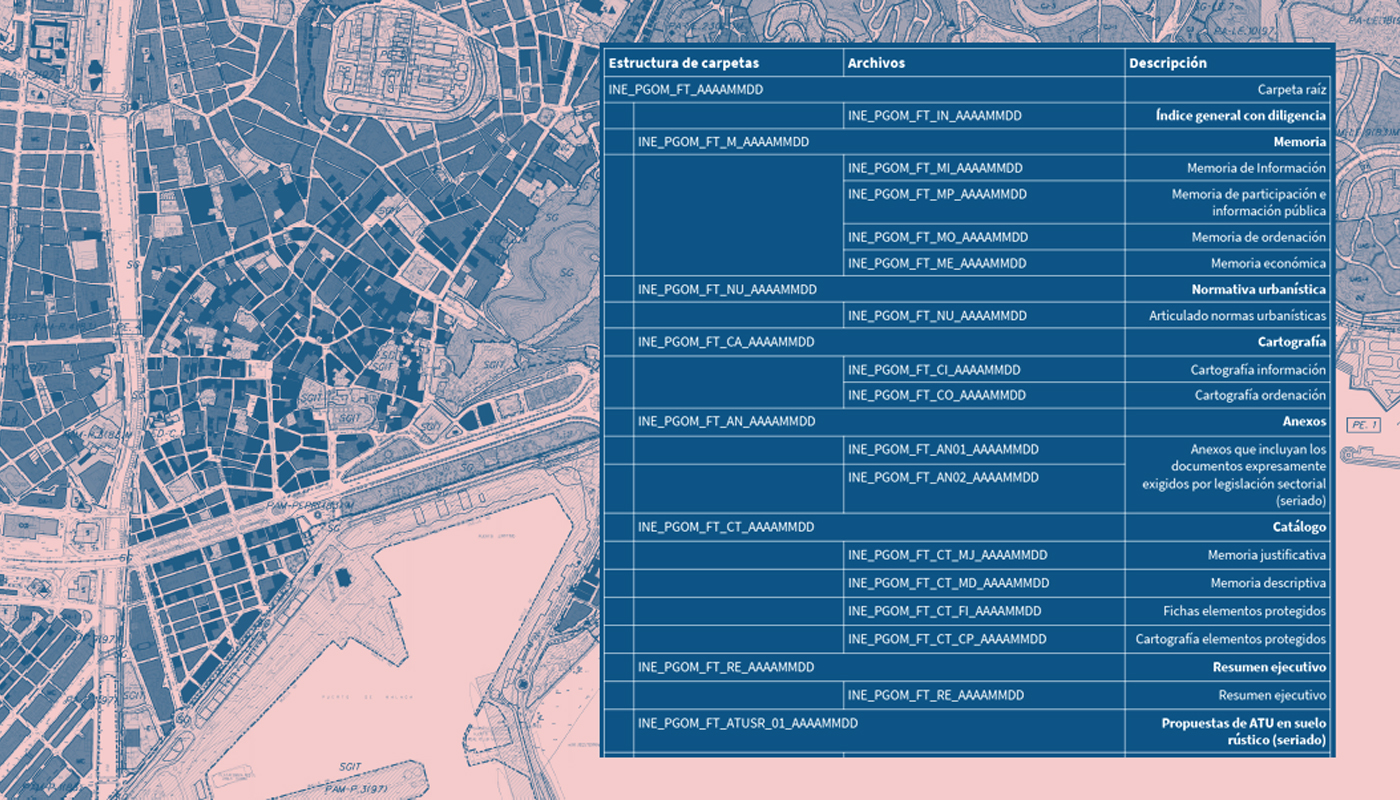Pick file INE_PGOM_FT_MO_AAAAMMDD
Viewport: 1400px width, 800px height.
[x=937, y=238]
